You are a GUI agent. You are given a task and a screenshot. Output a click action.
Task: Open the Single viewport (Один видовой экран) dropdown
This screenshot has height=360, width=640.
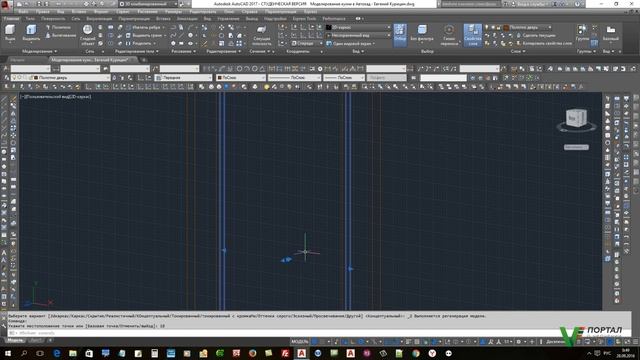351,43
